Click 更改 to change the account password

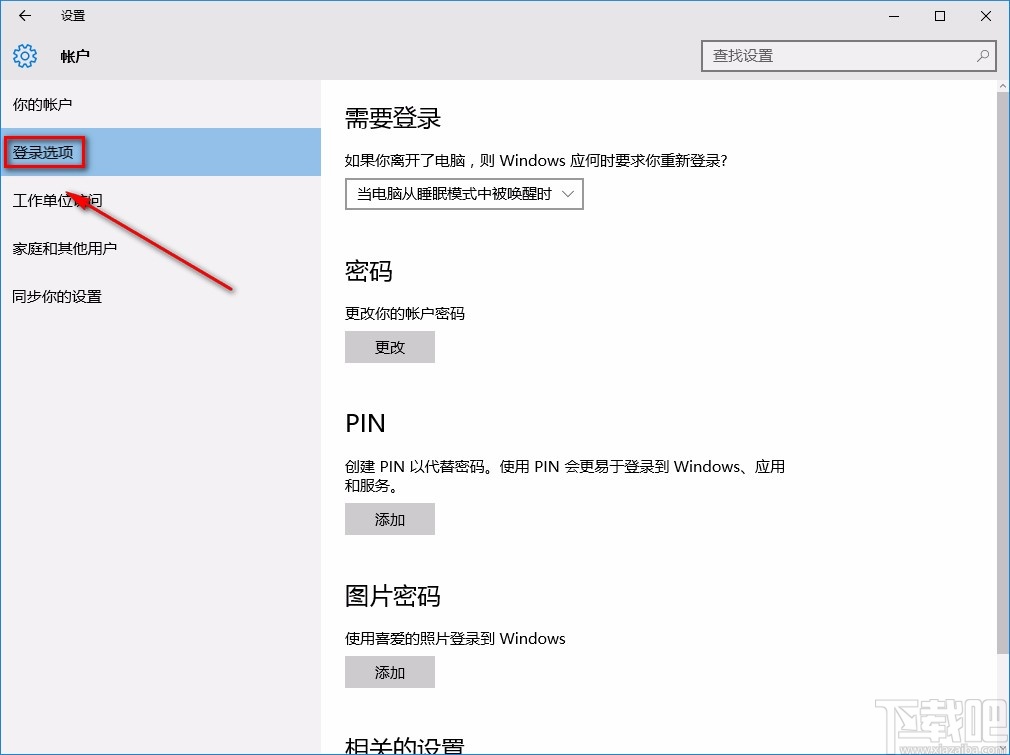pyautogui.click(x=389, y=347)
